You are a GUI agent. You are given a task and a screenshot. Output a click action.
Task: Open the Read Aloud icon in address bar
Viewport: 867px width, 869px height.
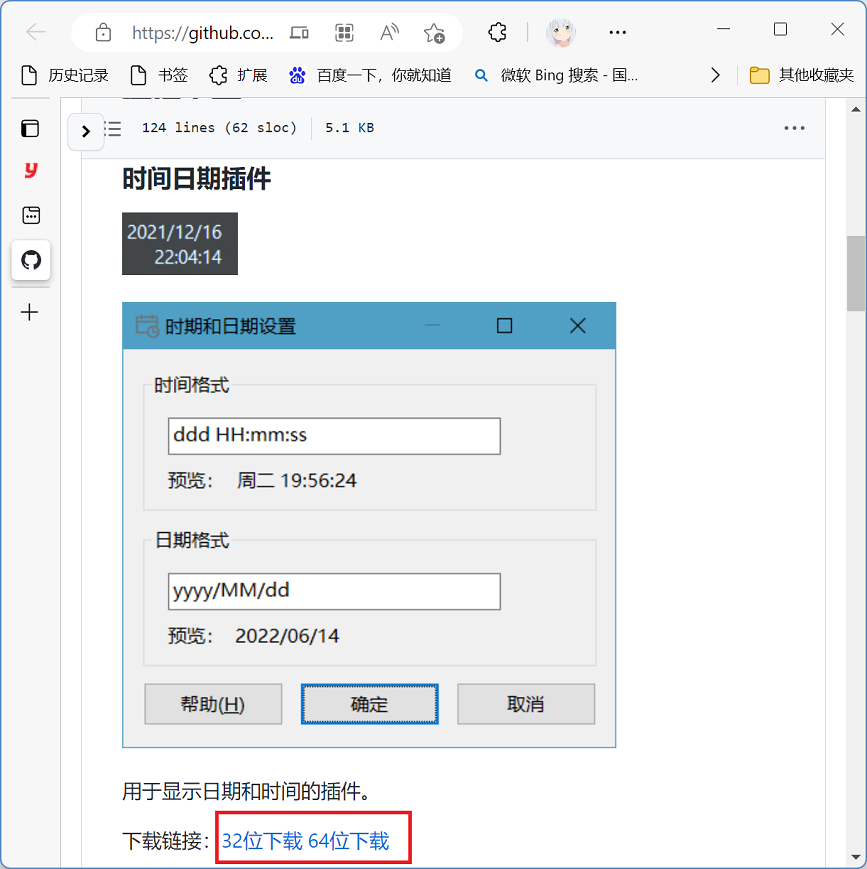click(x=389, y=33)
